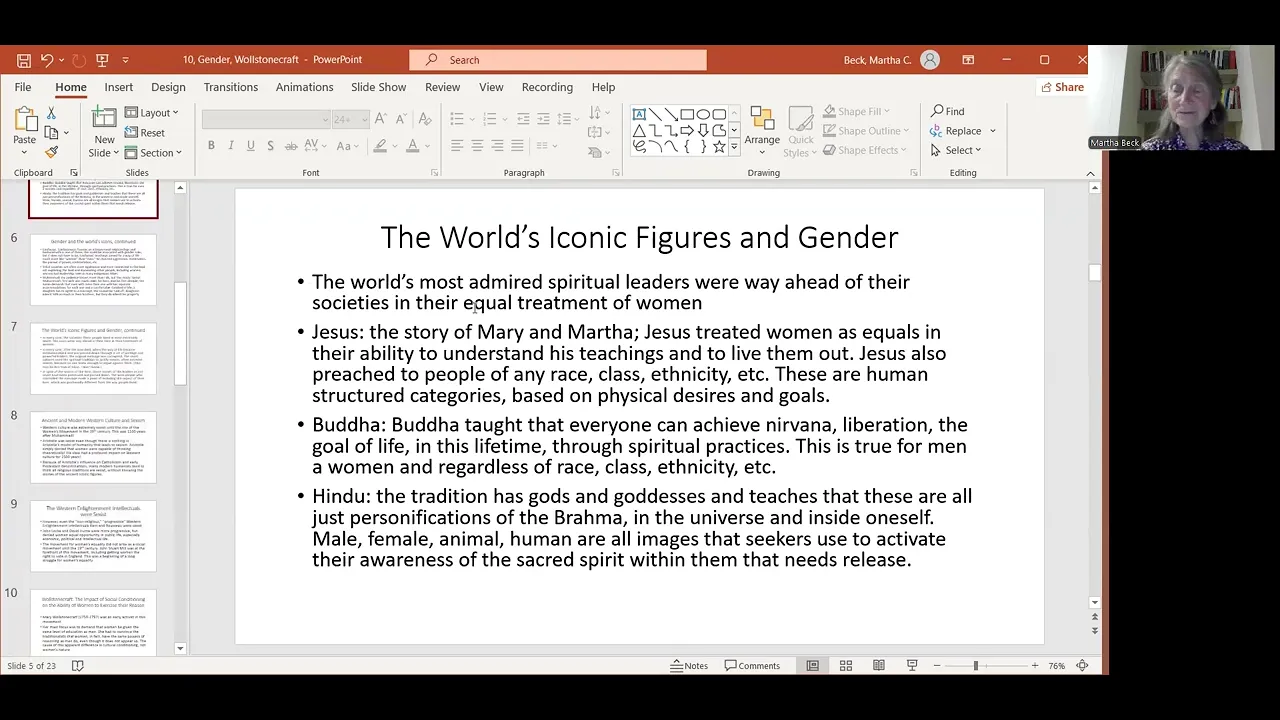Cut selection with scissors icon
Viewport: 1280px width, 720px height.
click(51, 113)
